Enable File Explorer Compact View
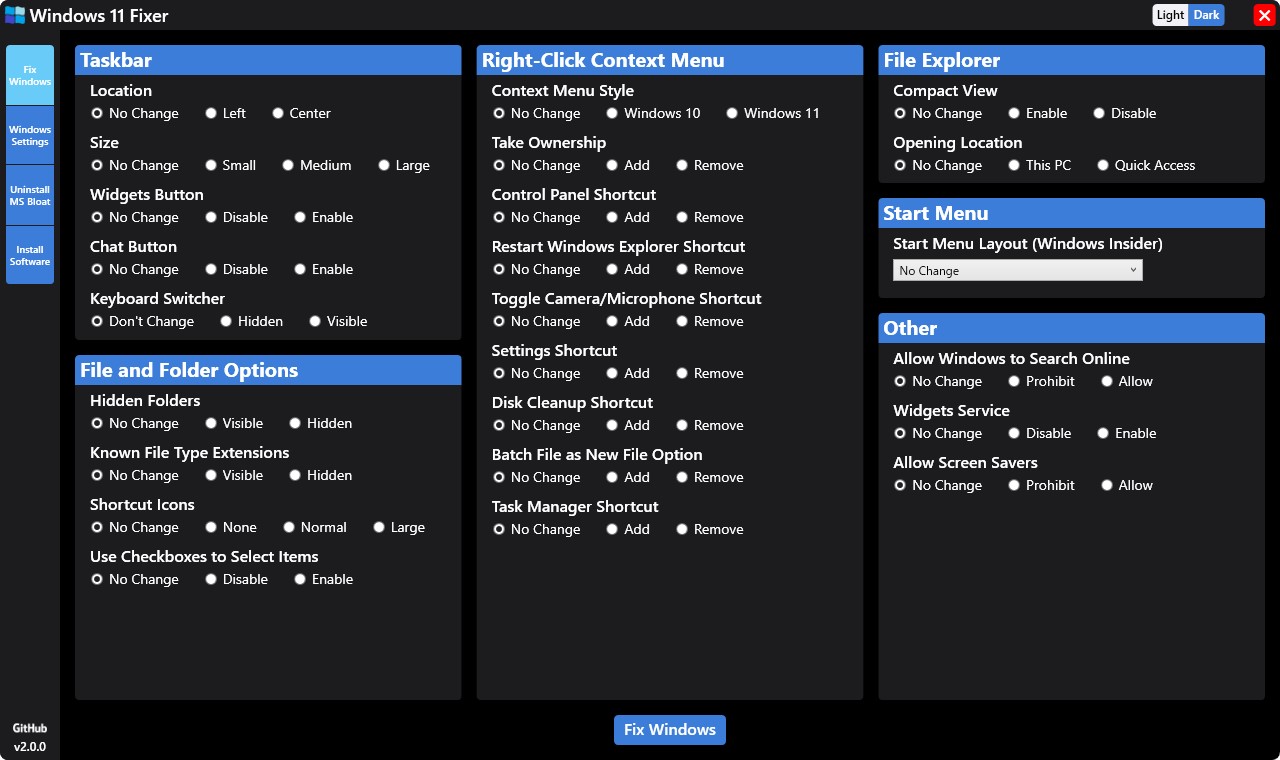 click(1038, 113)
